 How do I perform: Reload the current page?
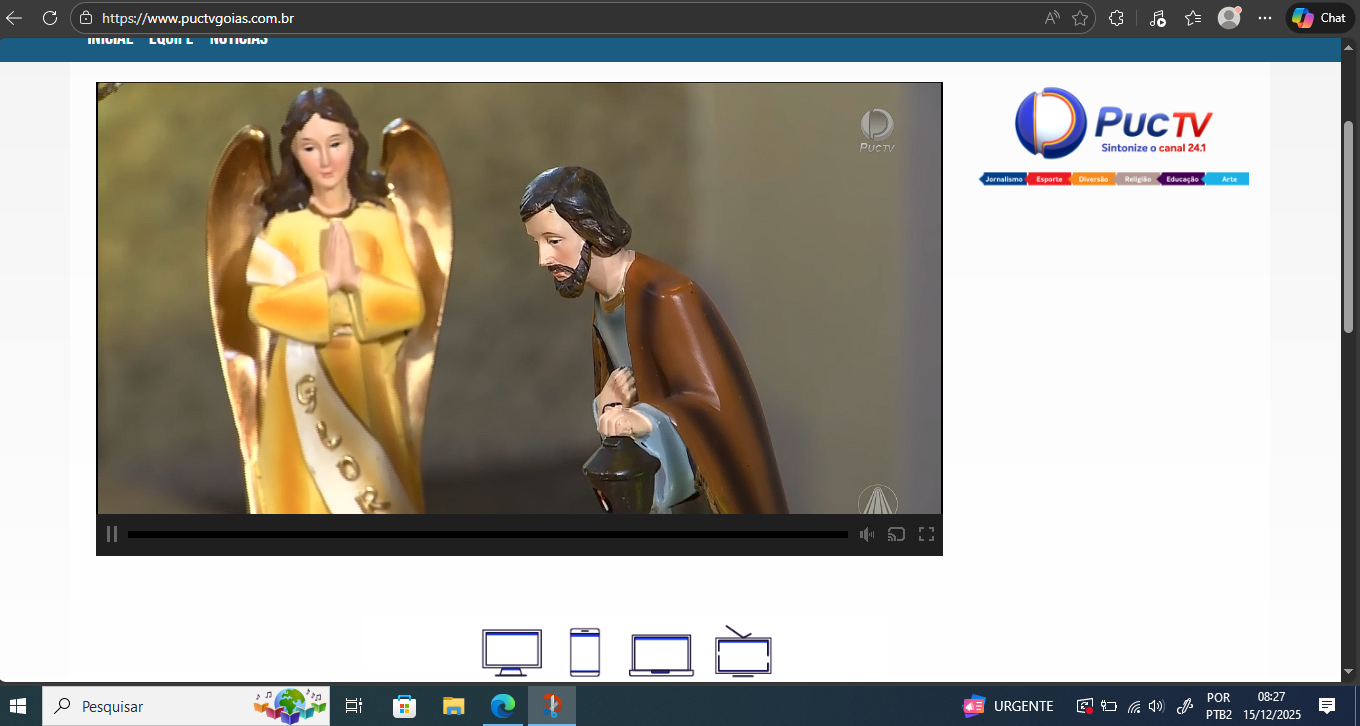coord(50,18)
